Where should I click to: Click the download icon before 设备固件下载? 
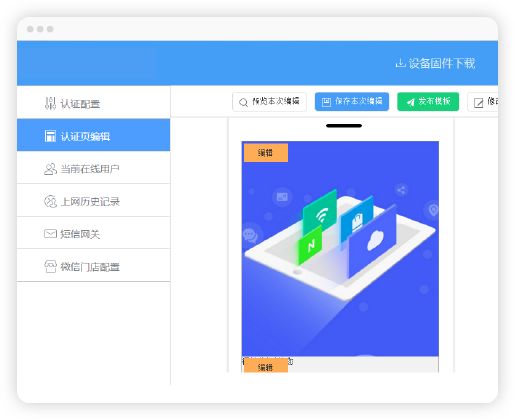(x=400, y=63)
